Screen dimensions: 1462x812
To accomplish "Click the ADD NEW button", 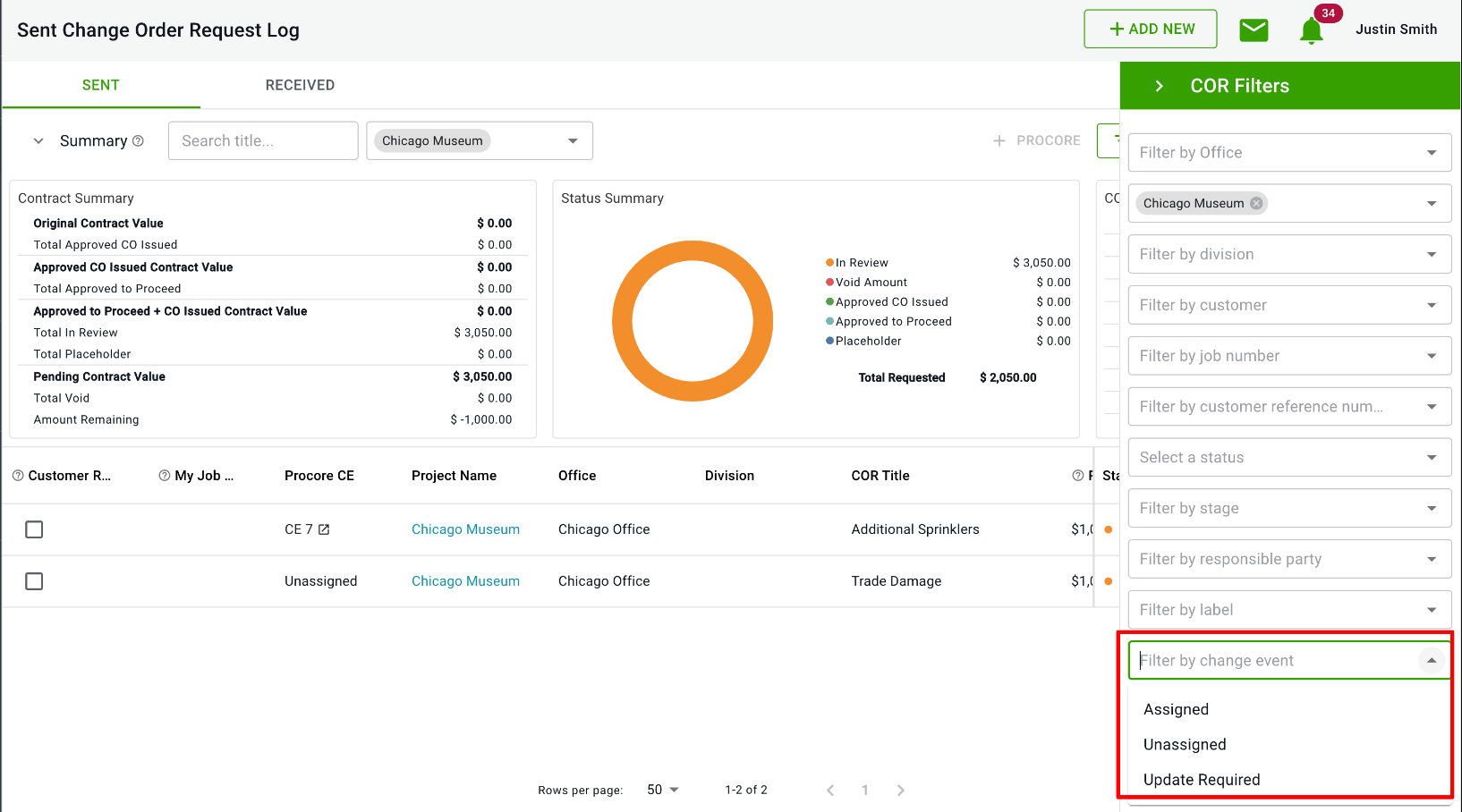I will (x=1150, y=30).
